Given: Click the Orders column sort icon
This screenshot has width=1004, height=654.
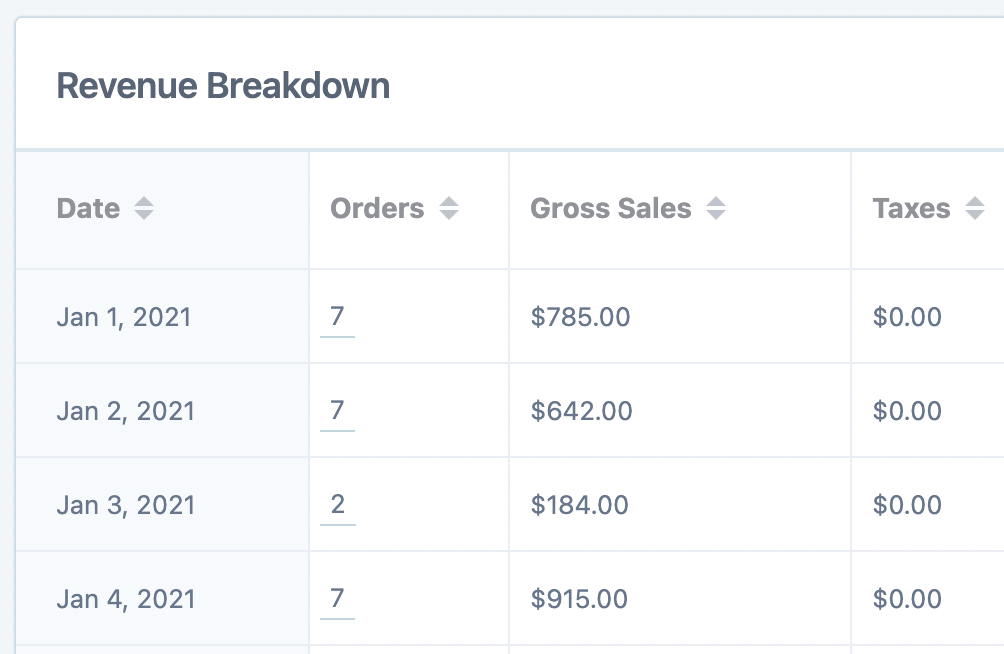Looking at the screenshot, I should pos(450,209).
